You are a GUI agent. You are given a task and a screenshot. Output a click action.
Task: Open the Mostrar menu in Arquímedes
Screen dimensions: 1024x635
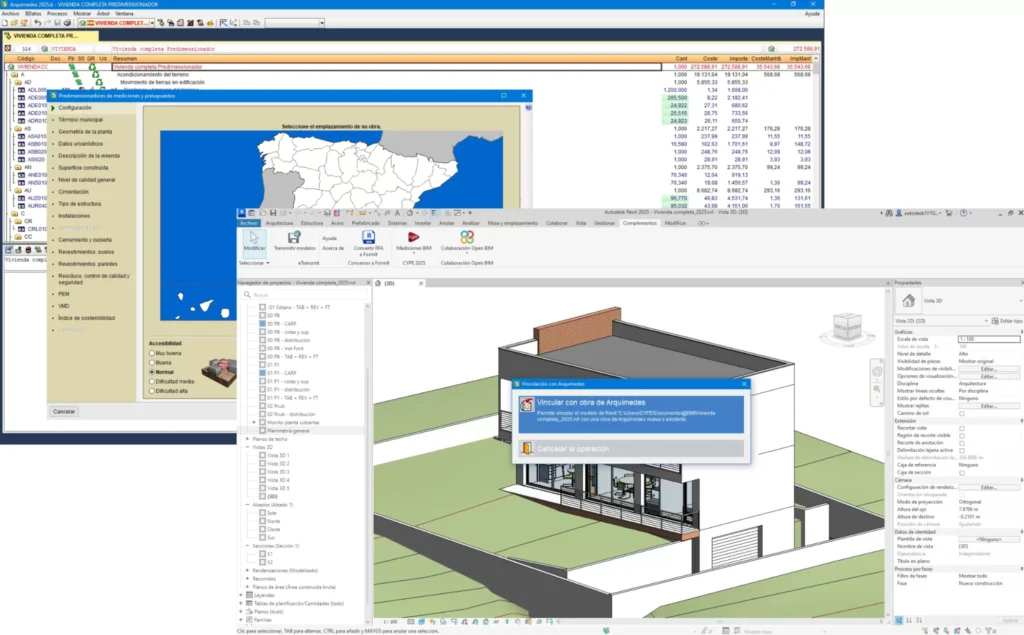[82, 13]
